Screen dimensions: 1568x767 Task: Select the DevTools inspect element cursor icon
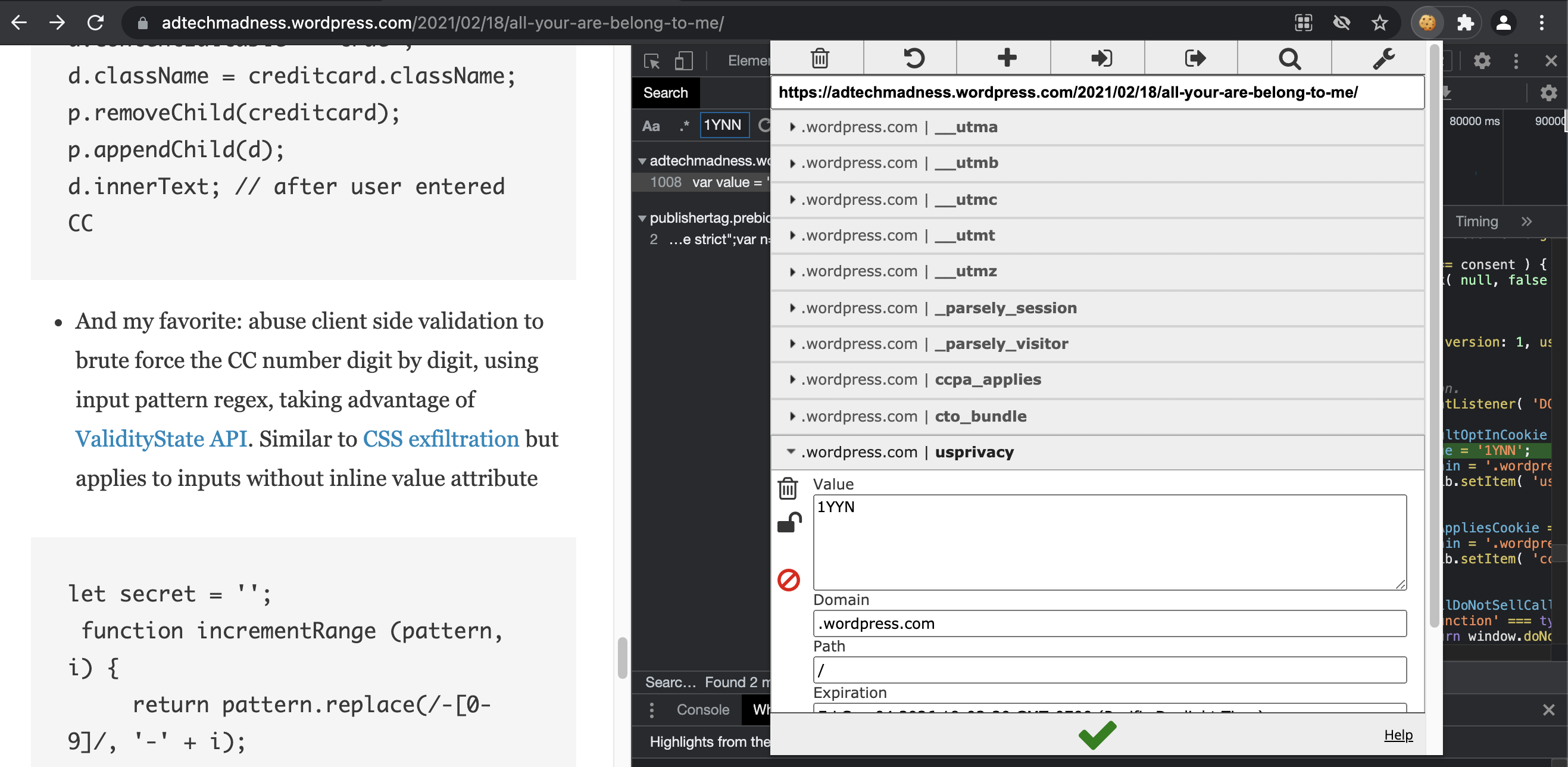coord(651,61)
